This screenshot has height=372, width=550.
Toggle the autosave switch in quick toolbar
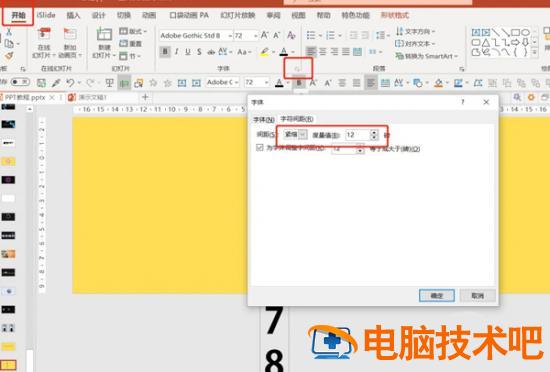coord(20,82)
